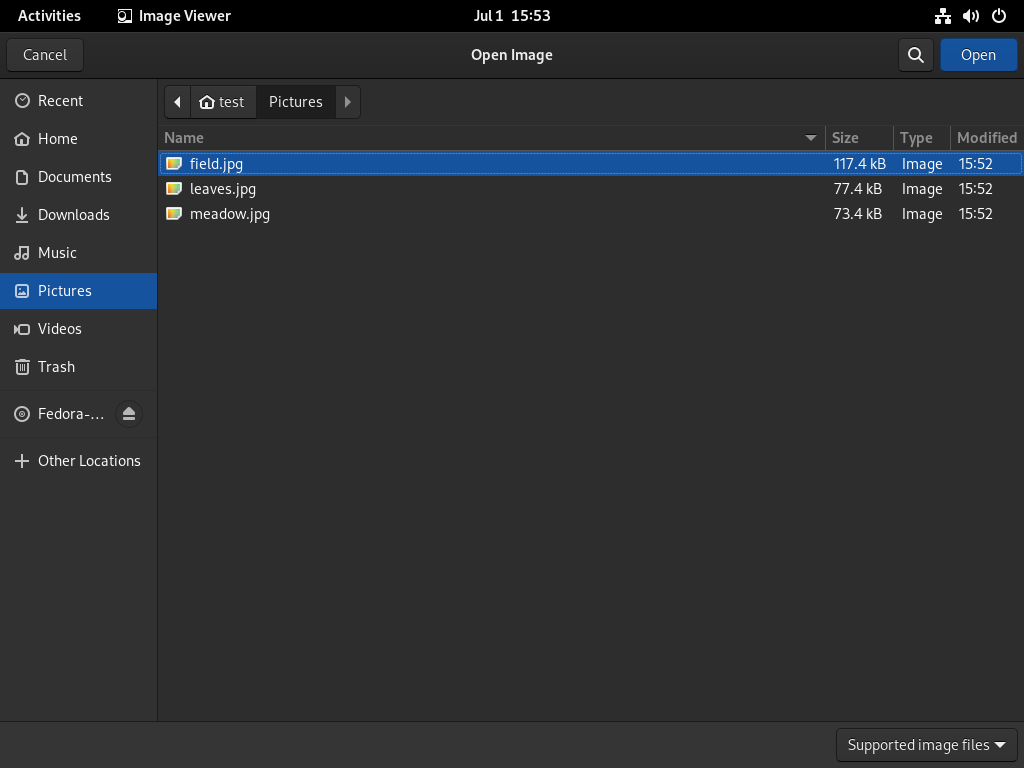Click the search magnifier icon button

pyautogui.click(x=916, y=55)
